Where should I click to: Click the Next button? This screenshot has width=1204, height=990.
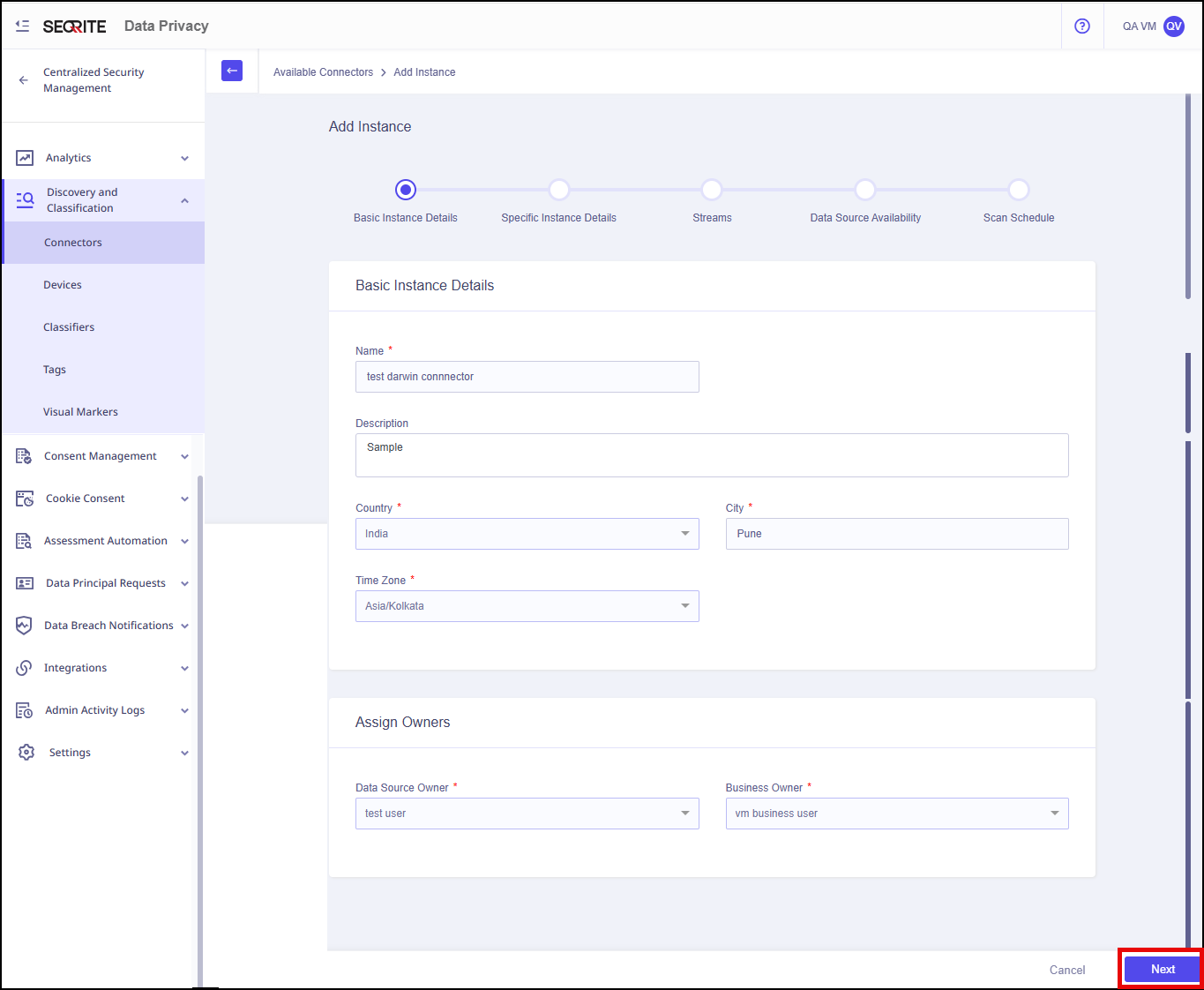tap(1162, 969)
